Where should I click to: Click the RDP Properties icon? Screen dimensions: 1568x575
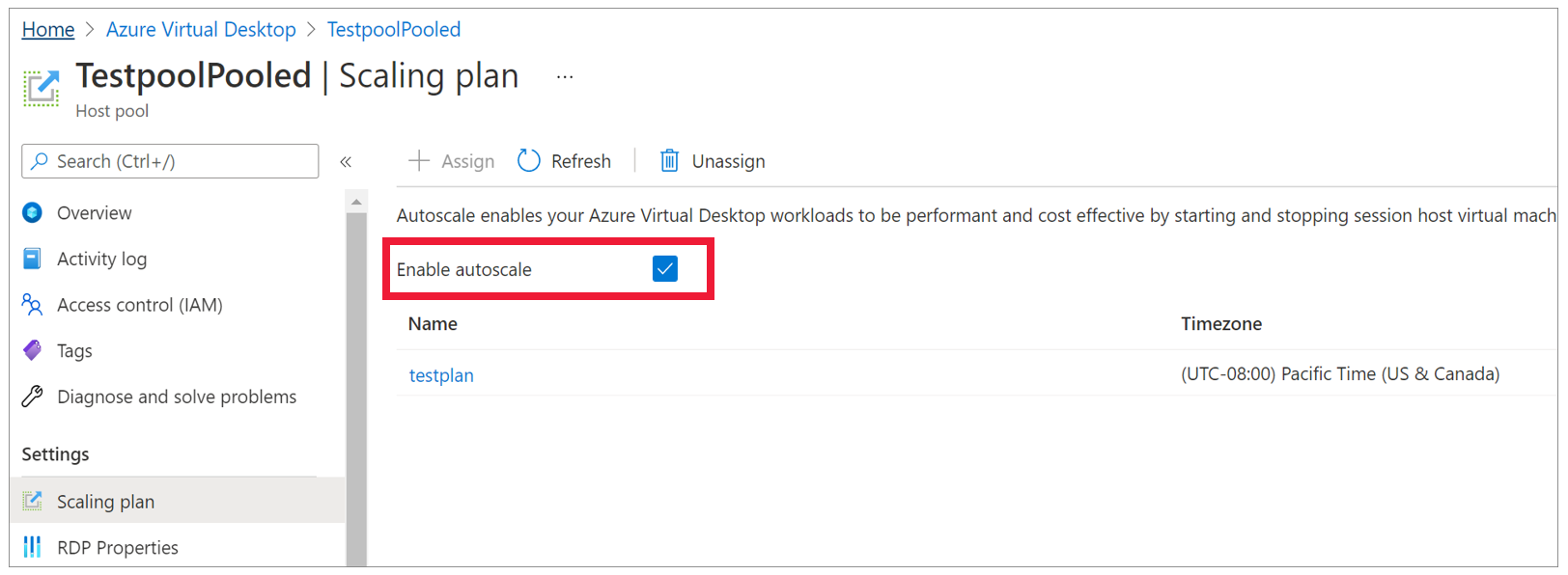click(x=32, y=547)
